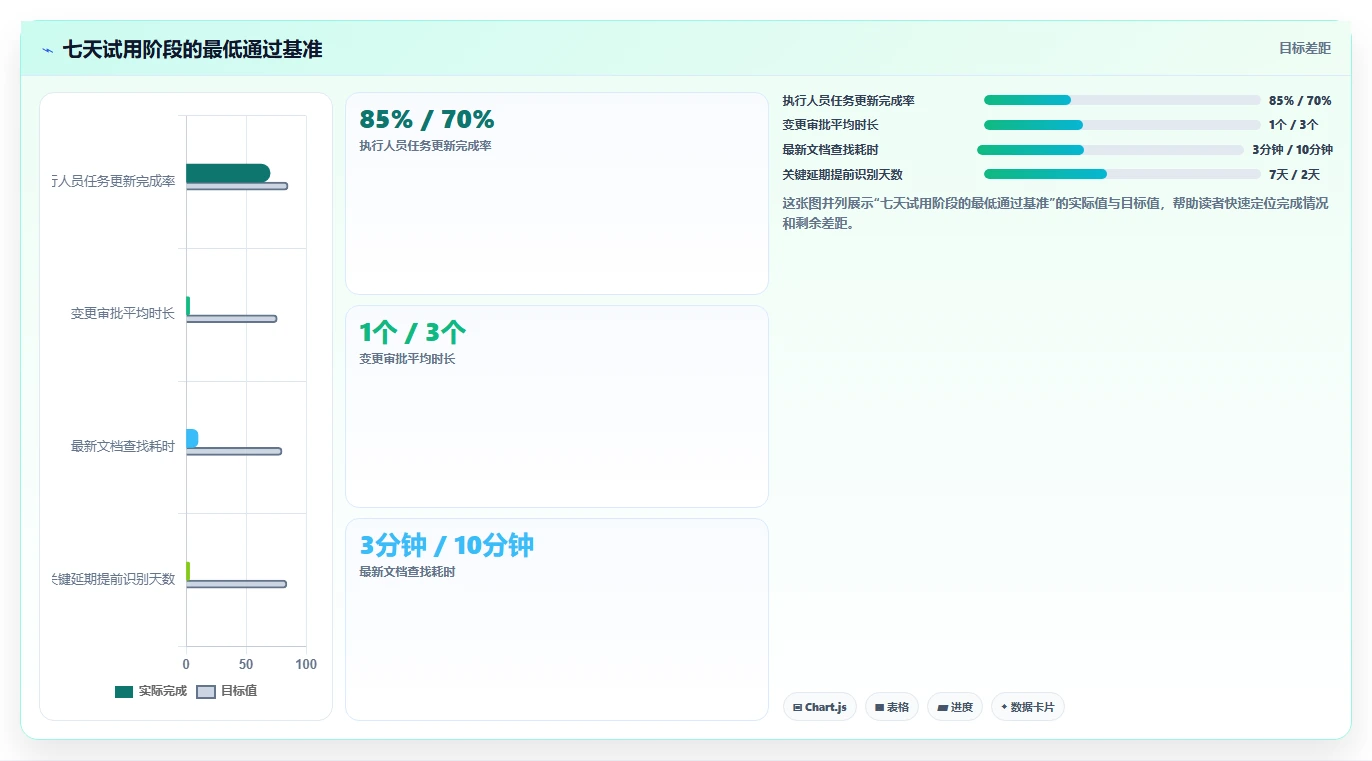The height and width of the screenshot is (761, 1372).
Task: Click the progress bar for 关键延期提前识别天数
Action: coord(1122,174)
